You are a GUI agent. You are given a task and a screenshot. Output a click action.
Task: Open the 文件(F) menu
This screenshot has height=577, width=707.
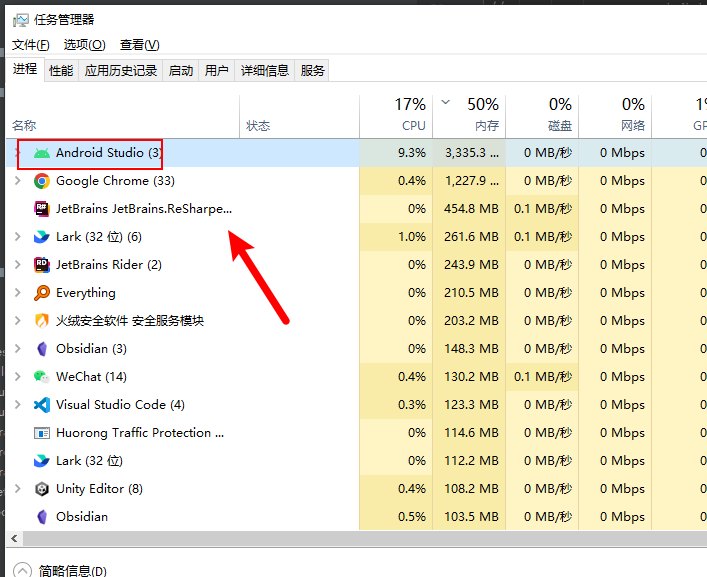(x=31, y=45)
